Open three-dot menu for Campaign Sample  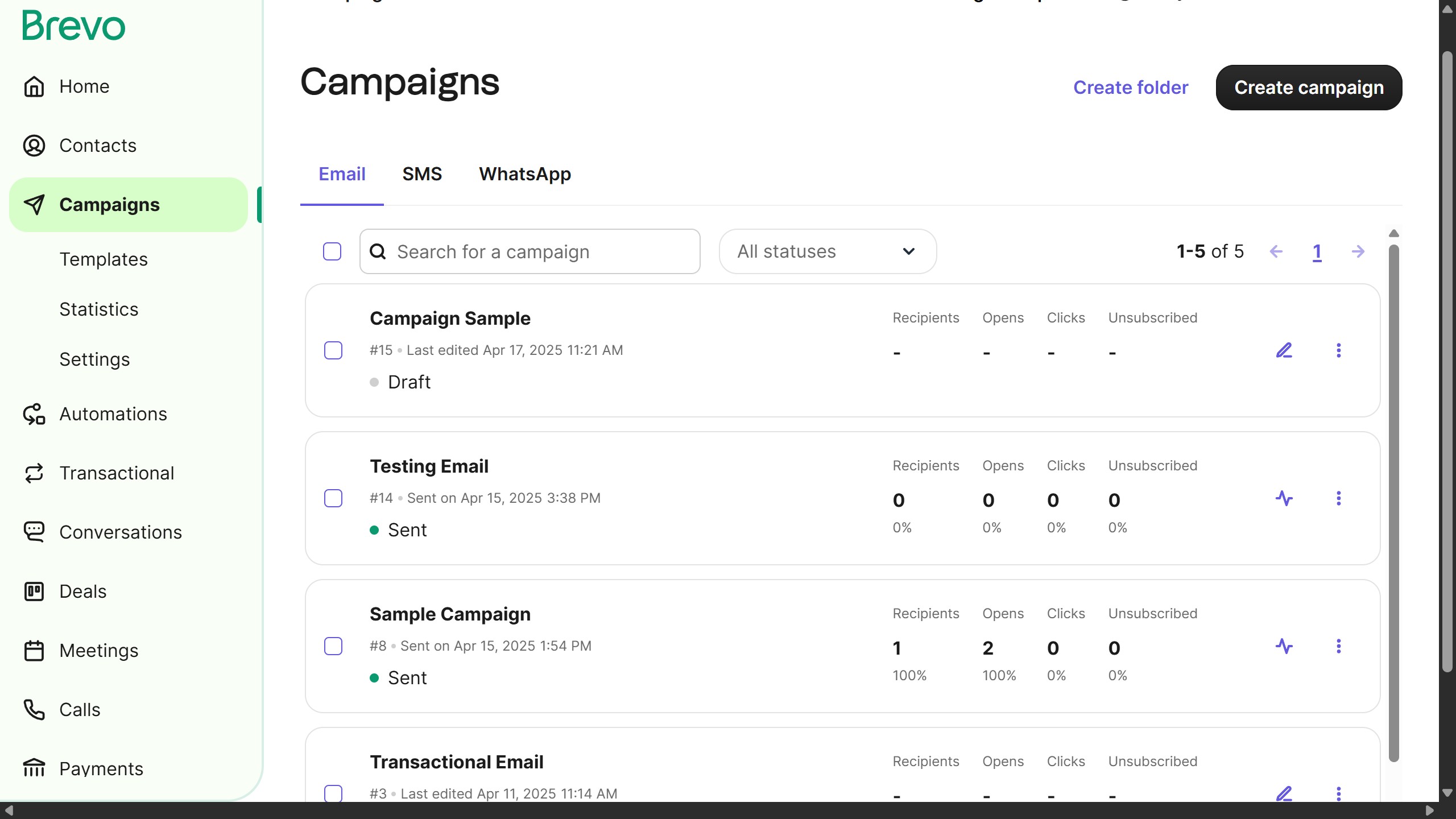point(1338,350)
